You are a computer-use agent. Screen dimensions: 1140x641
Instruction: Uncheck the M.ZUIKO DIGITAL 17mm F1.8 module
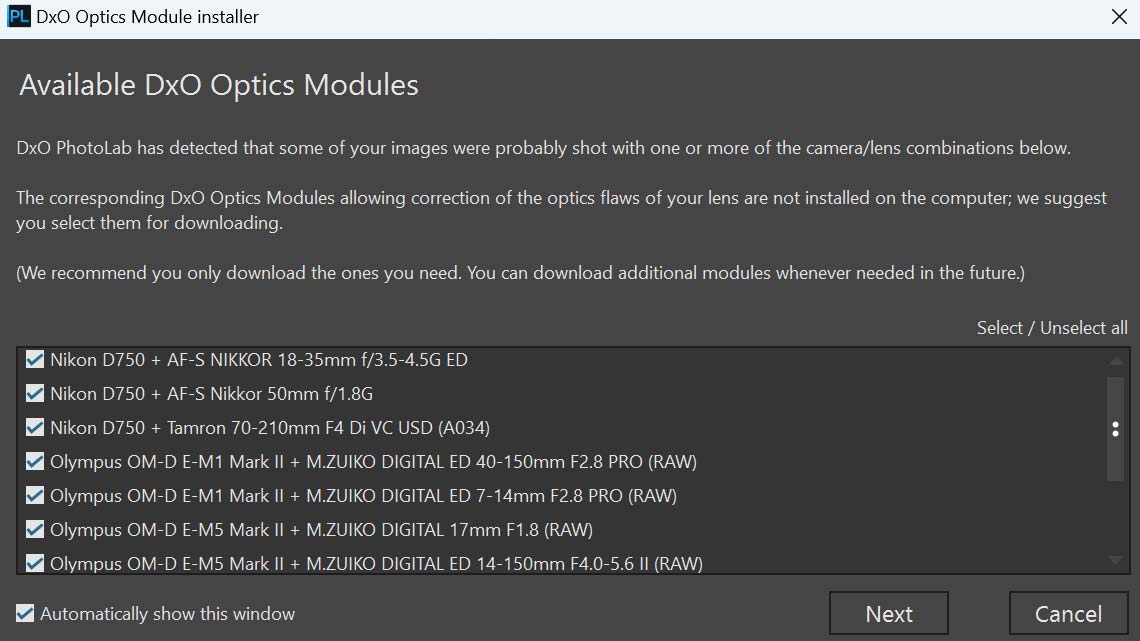(34, 529)
